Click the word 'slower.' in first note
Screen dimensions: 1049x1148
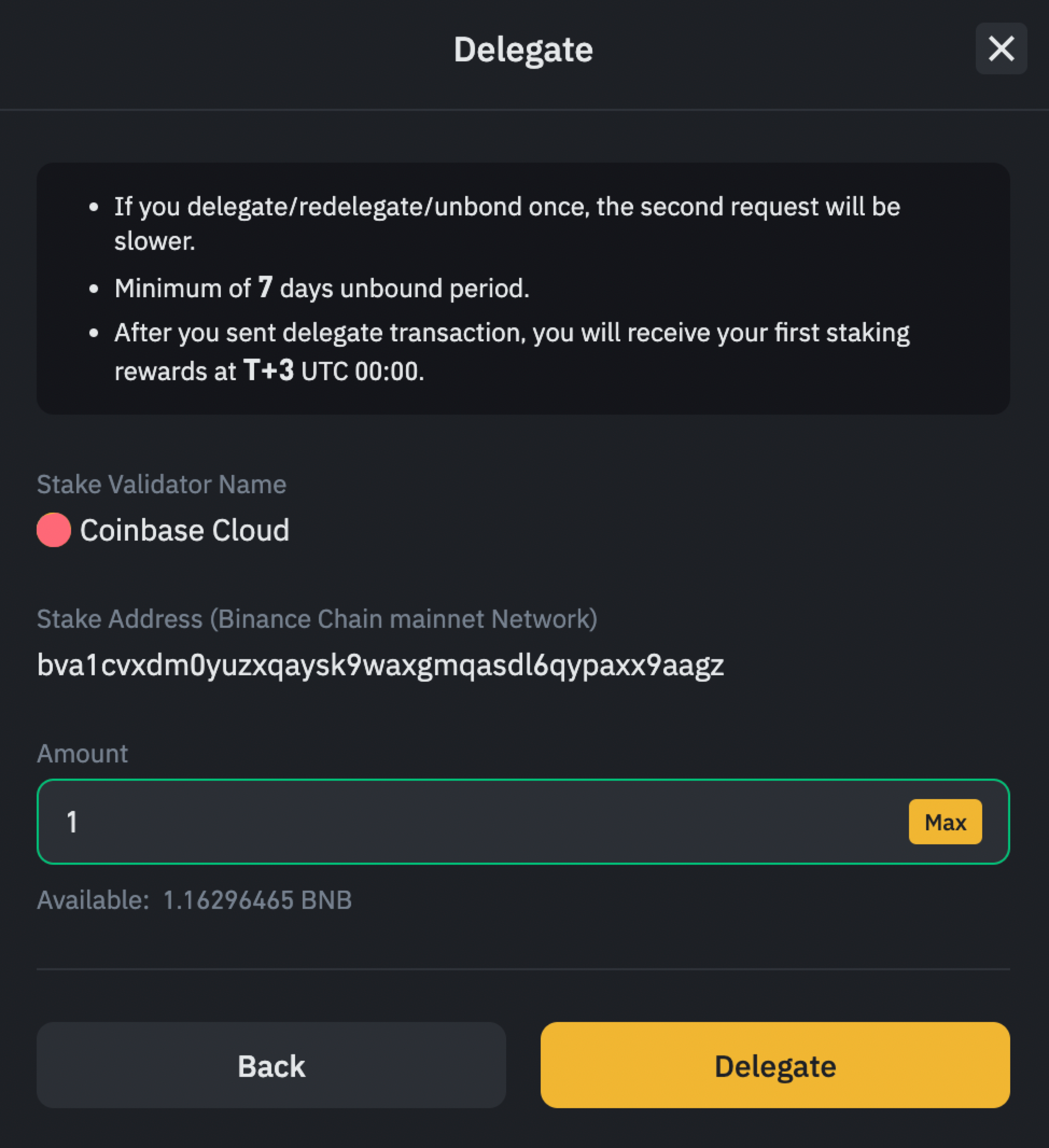(155, 241)
